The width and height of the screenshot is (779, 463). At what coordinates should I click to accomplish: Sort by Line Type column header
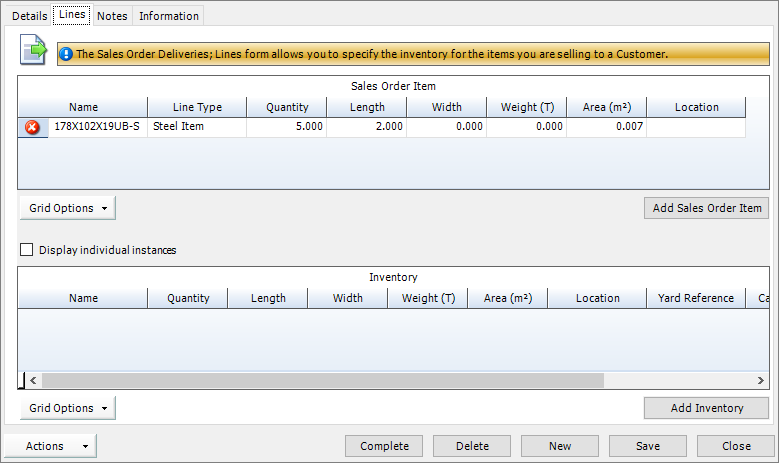click(197, 107)
